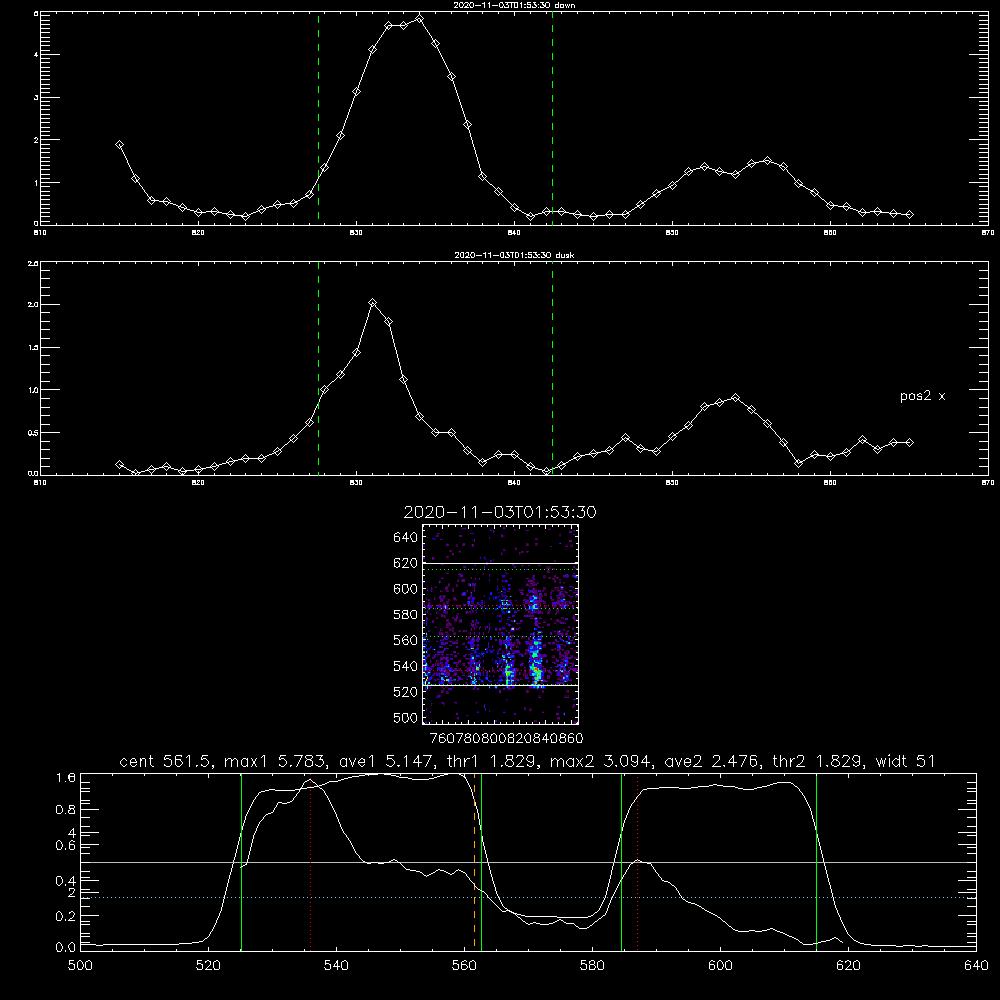Click the upper white line in the heatmap
1000x1000 pixels.
click(x=501, y=563)
